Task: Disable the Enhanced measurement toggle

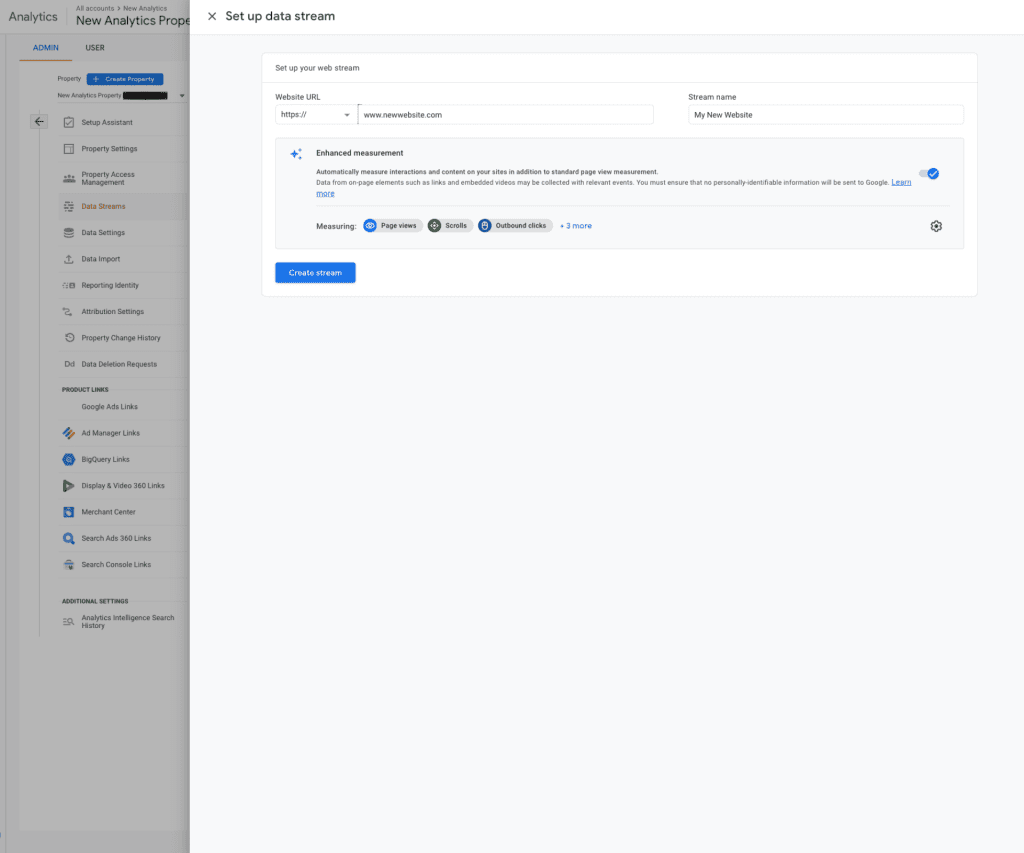Action: (929, 173)
